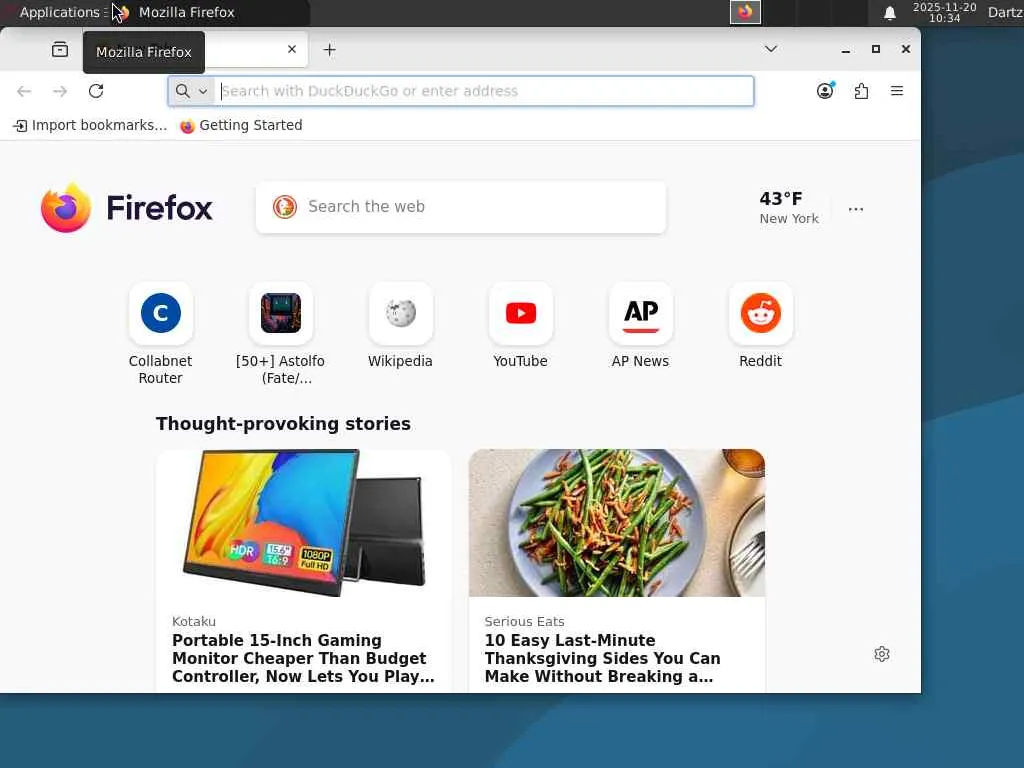Open the Dartz user menu in panel
Screen dimensions: 1024x768
1005,12
